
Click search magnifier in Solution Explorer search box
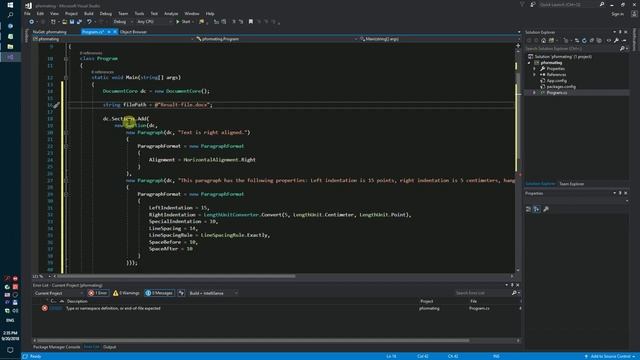click(x=622, y=49)
